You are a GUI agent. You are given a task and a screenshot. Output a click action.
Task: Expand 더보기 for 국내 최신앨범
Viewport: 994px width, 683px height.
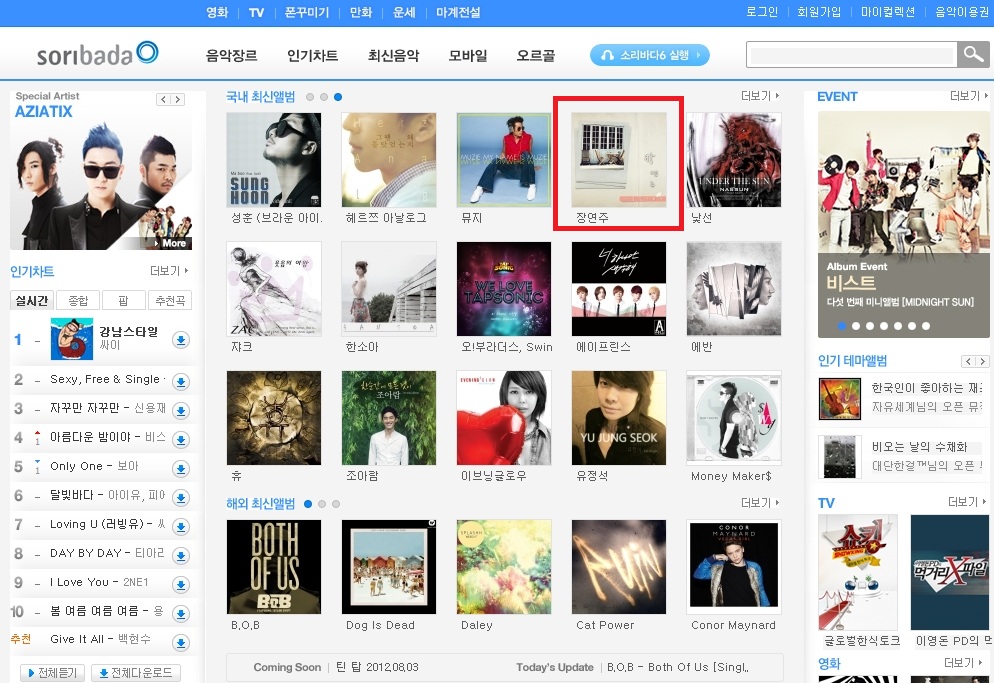[x=760, y=96]
